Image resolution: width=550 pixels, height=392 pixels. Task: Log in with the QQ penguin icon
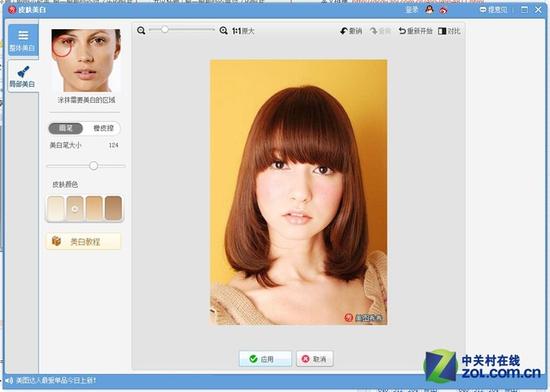(429, 10)
